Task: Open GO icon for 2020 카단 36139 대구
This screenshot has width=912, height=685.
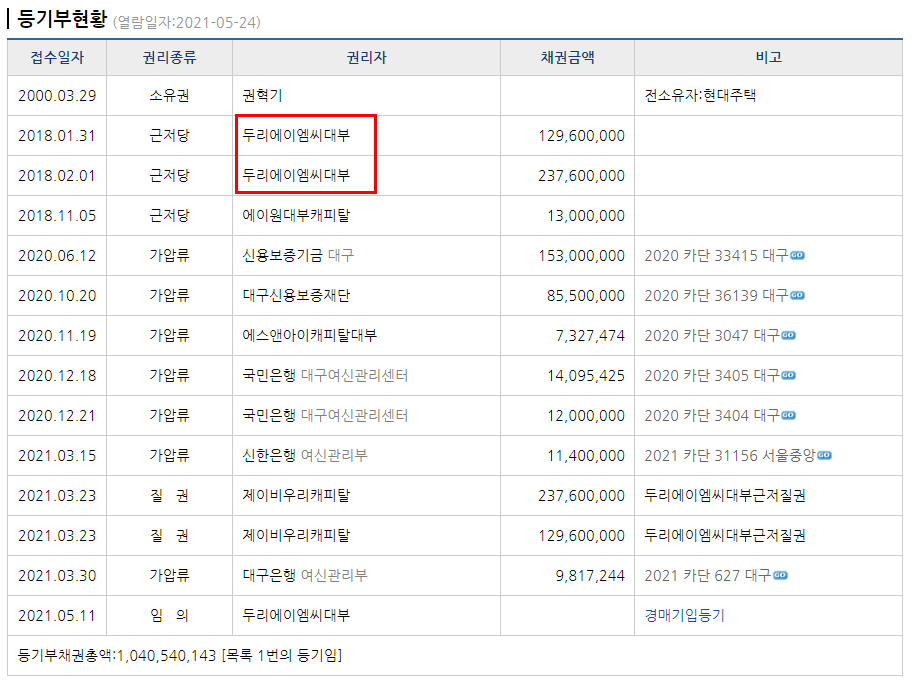Action: pyautogui.click(x=797, y=295)
